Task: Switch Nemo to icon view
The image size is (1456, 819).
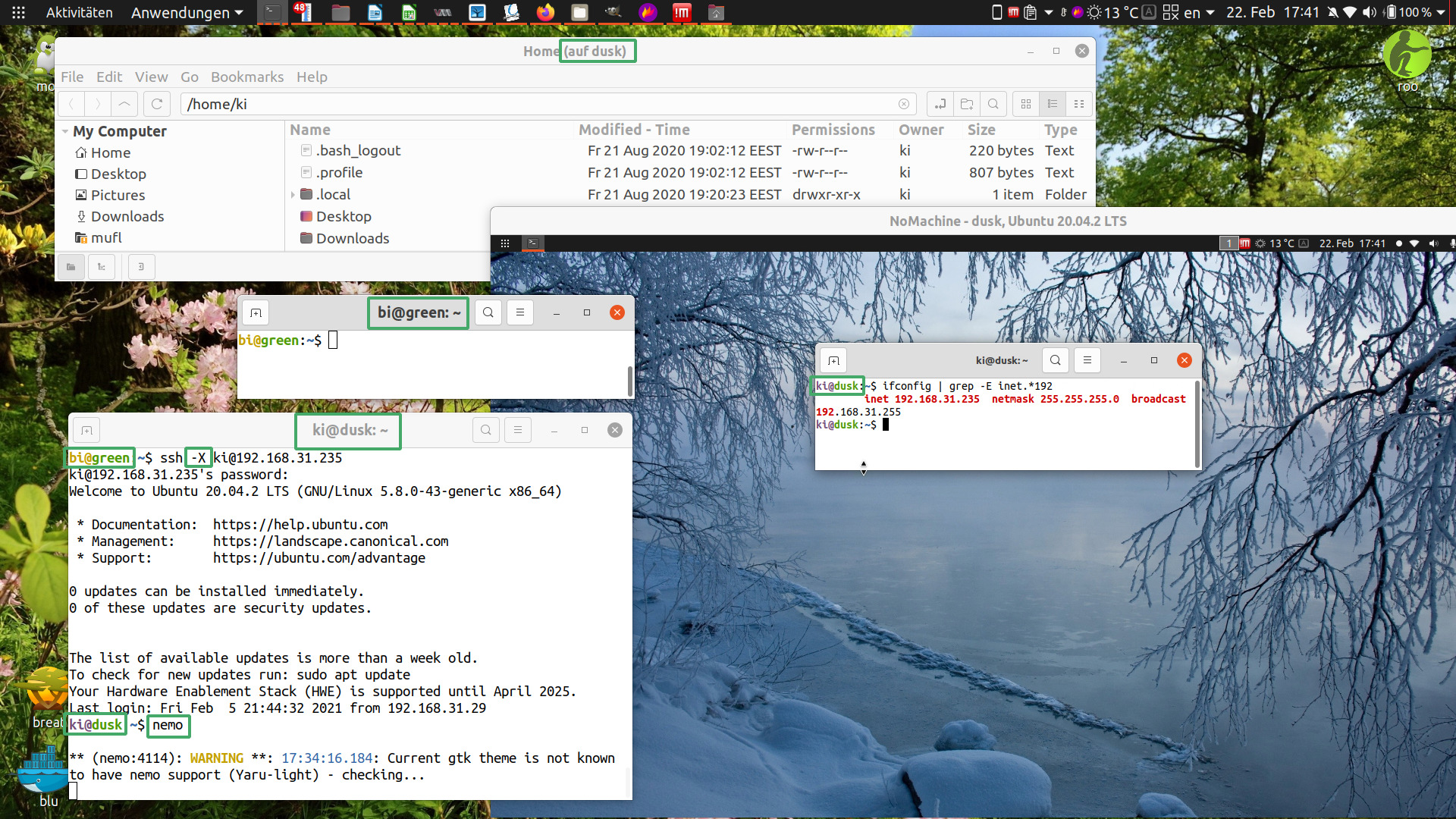Action: [x=1026, y=104]
